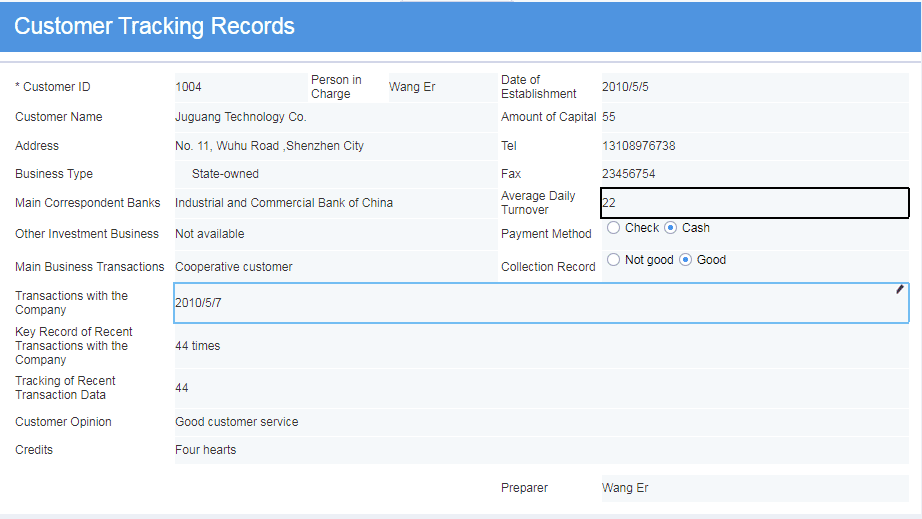The image size is (922, 519).
Task: Click the Main Correspondent Banks field
Action: click(336, 203)
